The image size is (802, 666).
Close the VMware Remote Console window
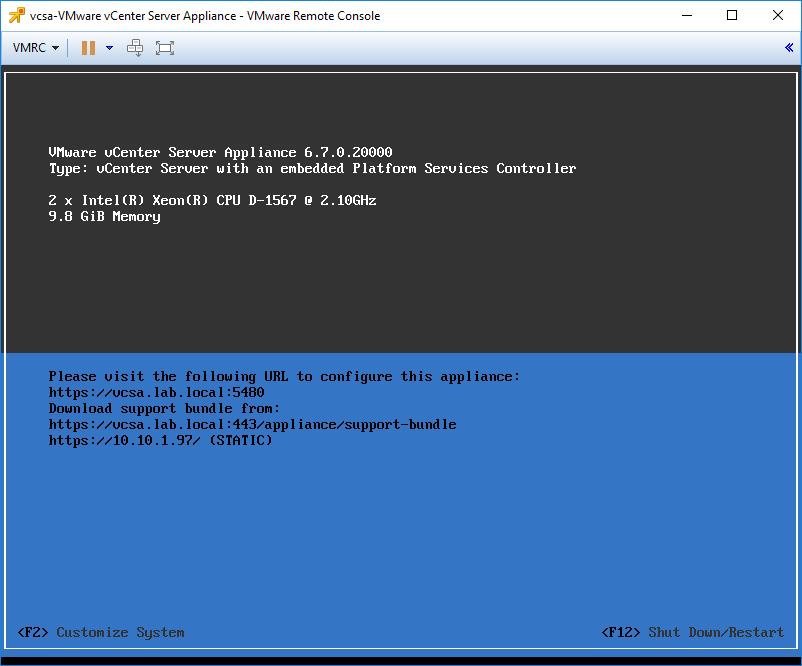coord(778,15)
